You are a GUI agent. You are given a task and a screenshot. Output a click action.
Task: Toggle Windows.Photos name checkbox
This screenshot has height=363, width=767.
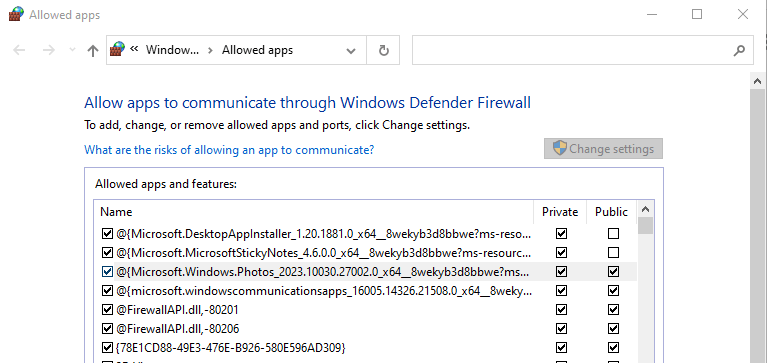107,272
